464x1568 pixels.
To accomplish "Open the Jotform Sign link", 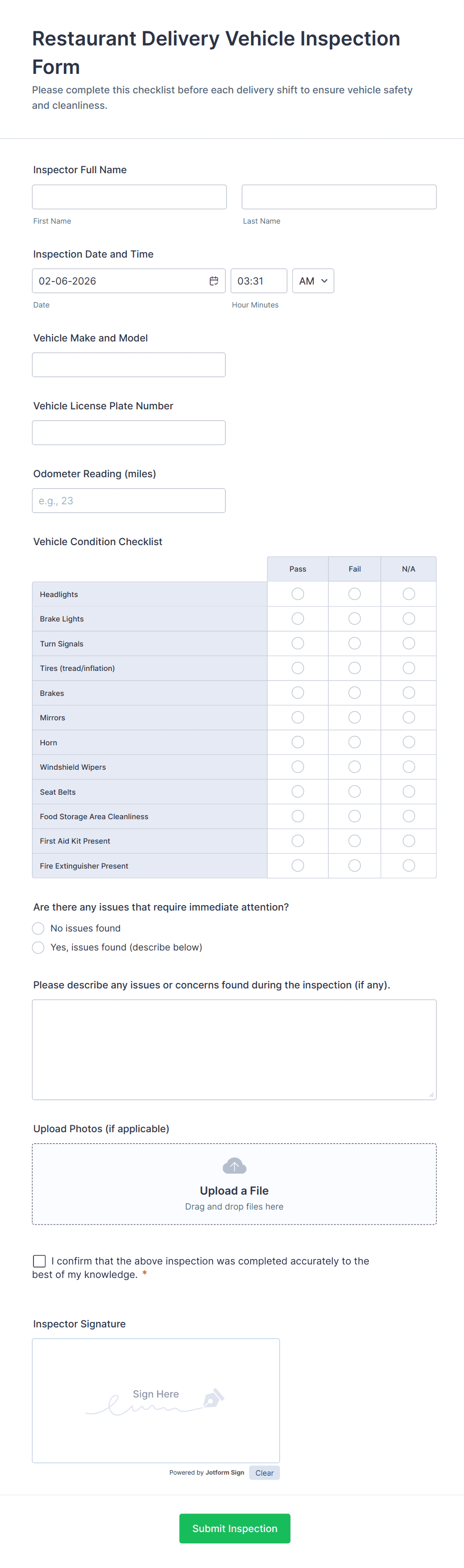I will tap(225, 1473).
